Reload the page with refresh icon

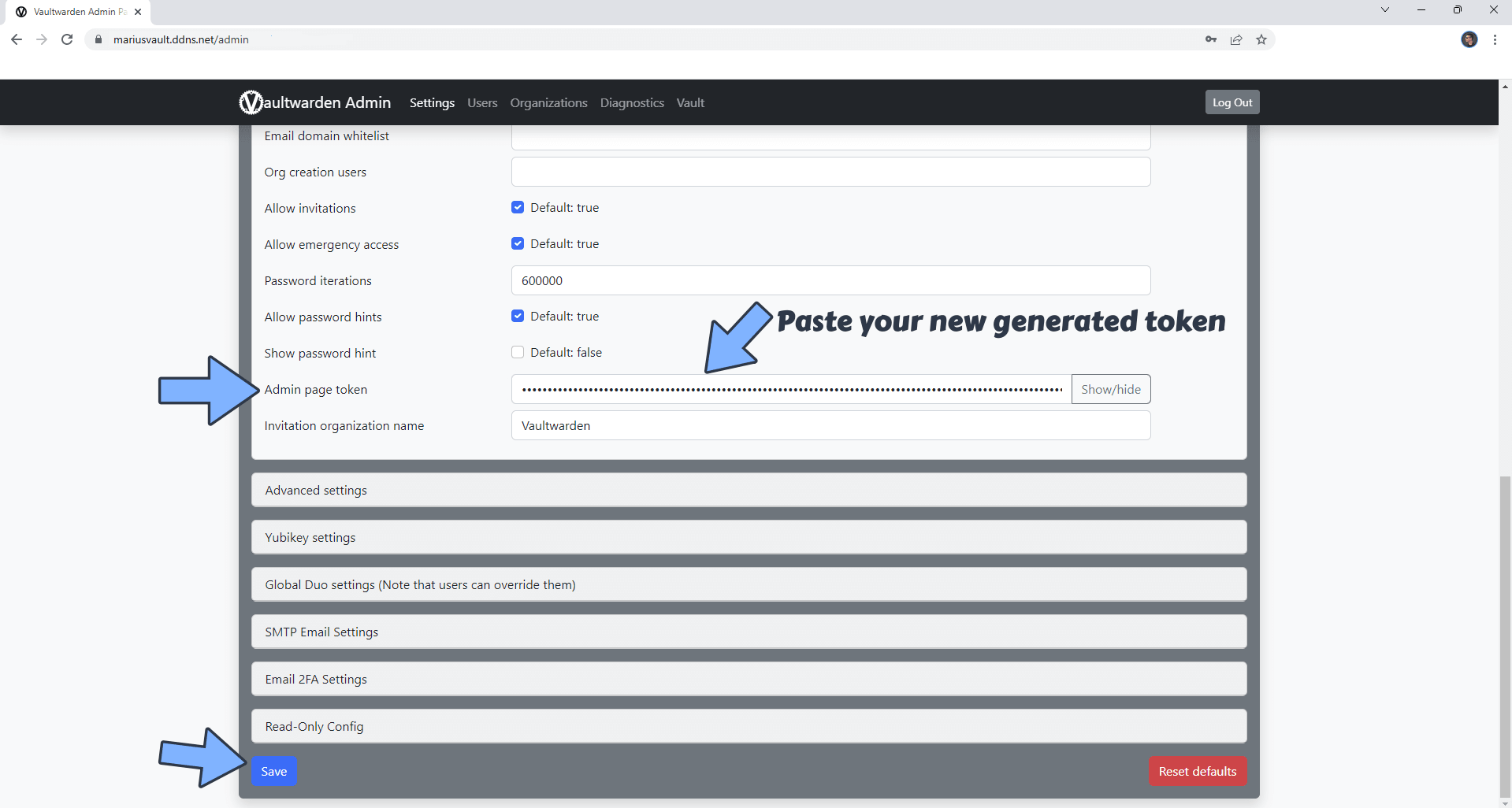click(67, 39)
